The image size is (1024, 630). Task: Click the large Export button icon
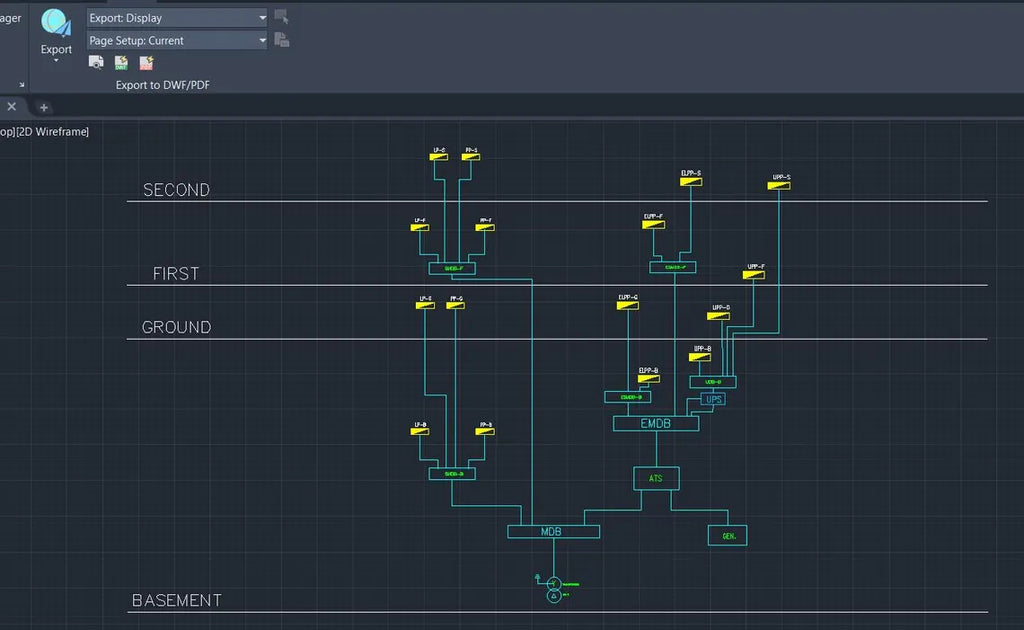(x=56, y=22)
